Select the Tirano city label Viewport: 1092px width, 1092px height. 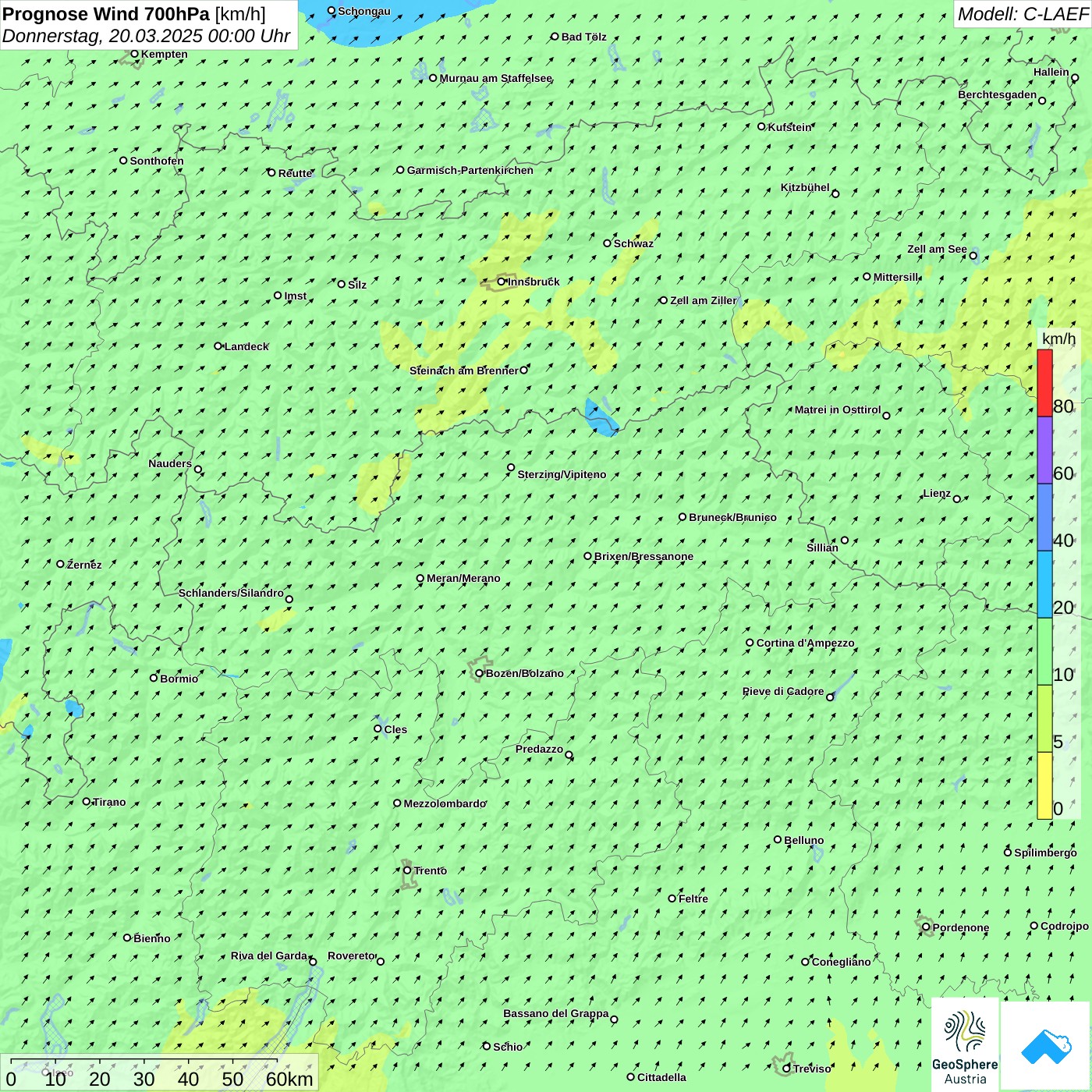click(109, 802)
